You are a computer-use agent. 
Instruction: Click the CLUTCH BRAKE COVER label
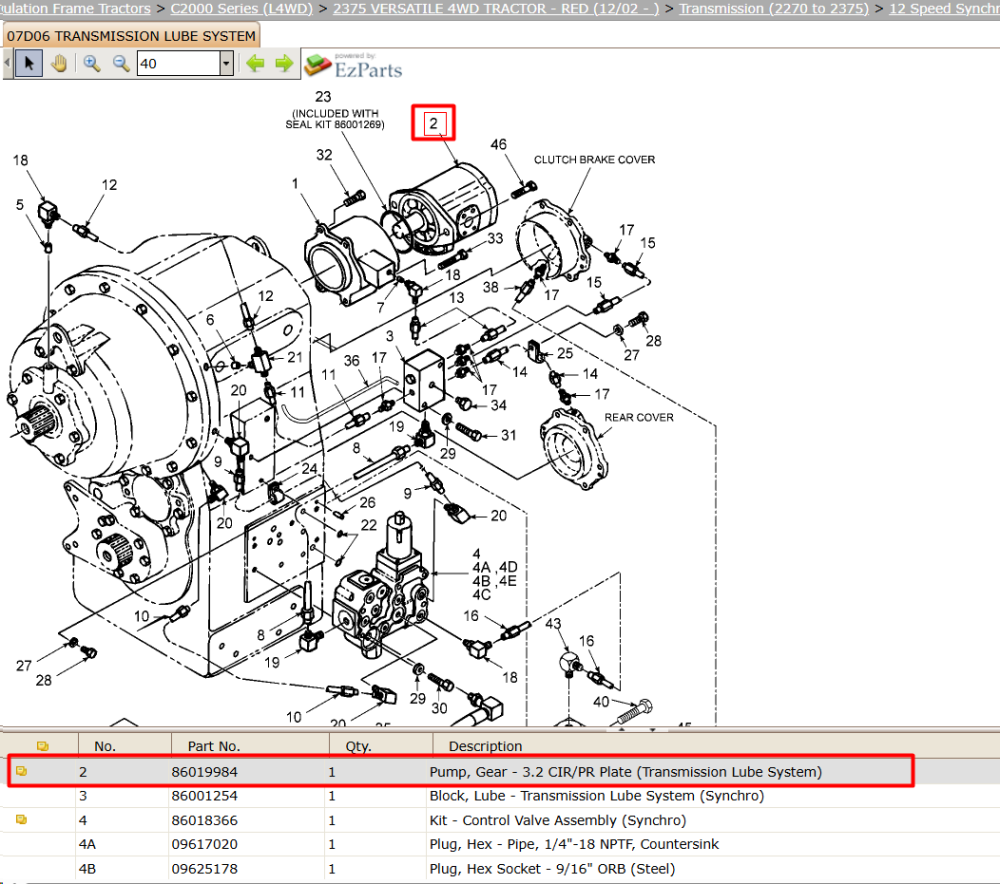pyautogui.click(x=594, y=159)
